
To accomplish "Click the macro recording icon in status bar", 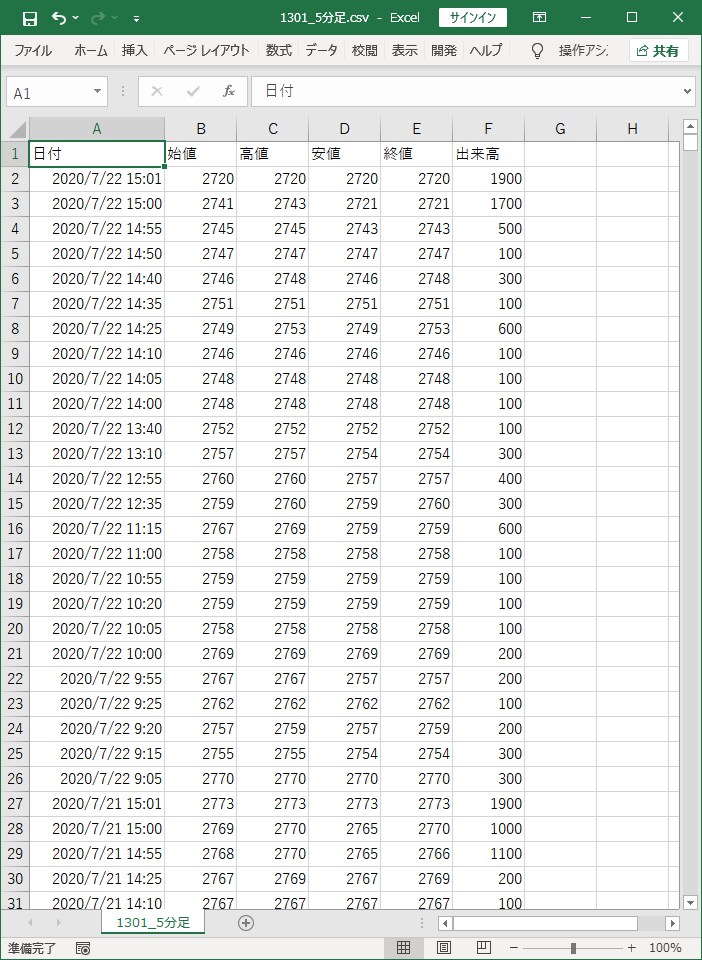I will pos(83,948).
